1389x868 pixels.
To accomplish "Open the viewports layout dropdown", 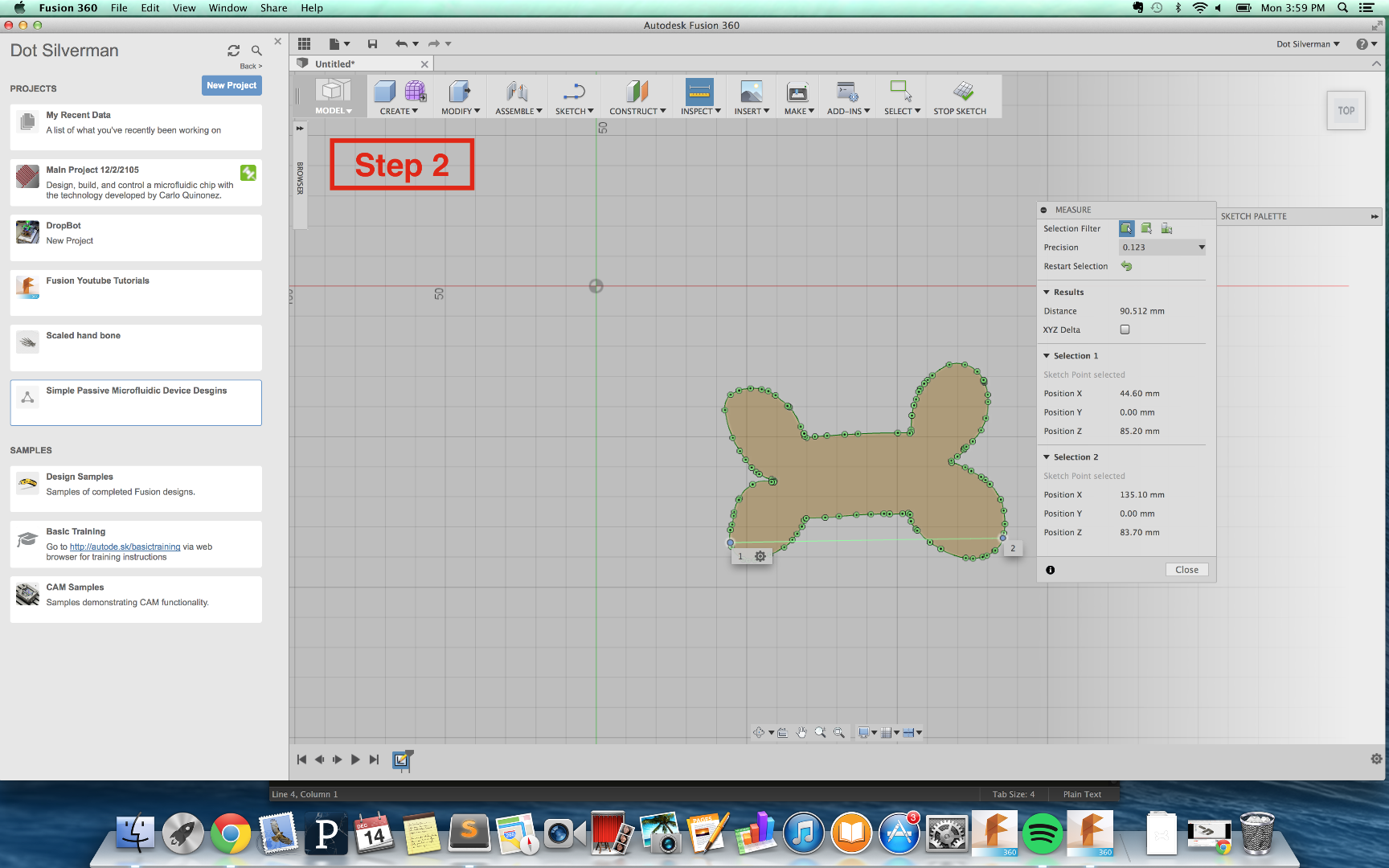I will [x=912, y=732].
